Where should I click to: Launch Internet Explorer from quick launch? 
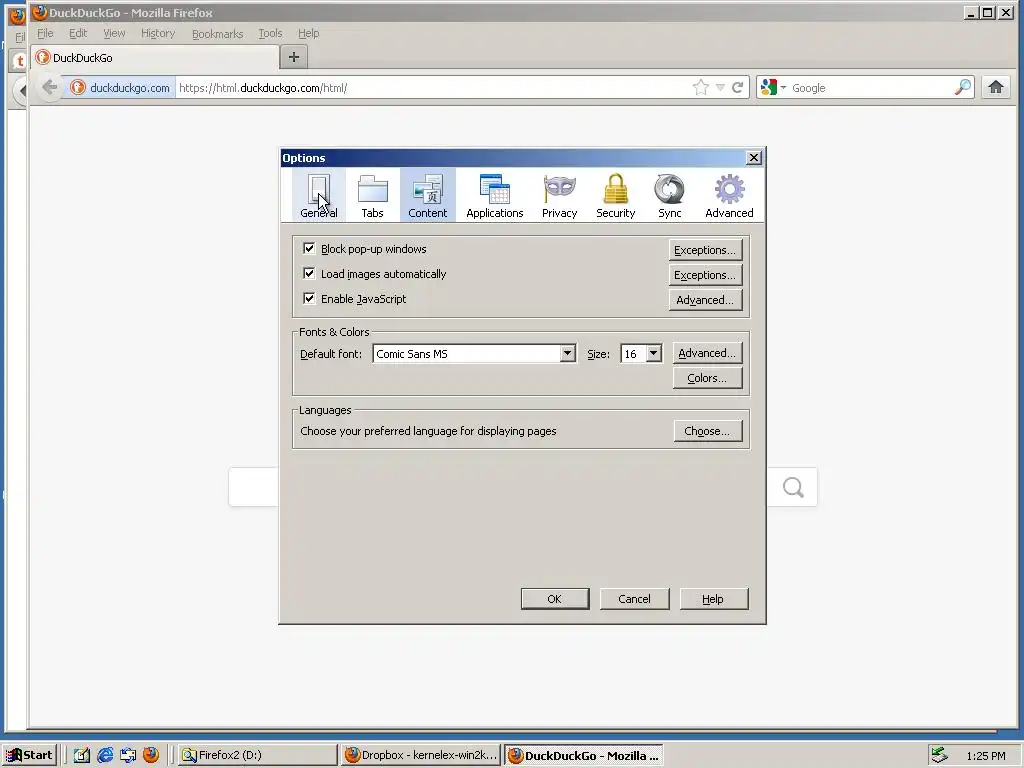point(104,755)
